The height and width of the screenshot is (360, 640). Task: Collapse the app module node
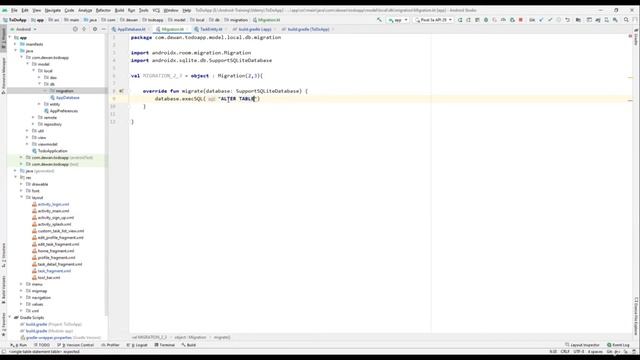[10, 38]
